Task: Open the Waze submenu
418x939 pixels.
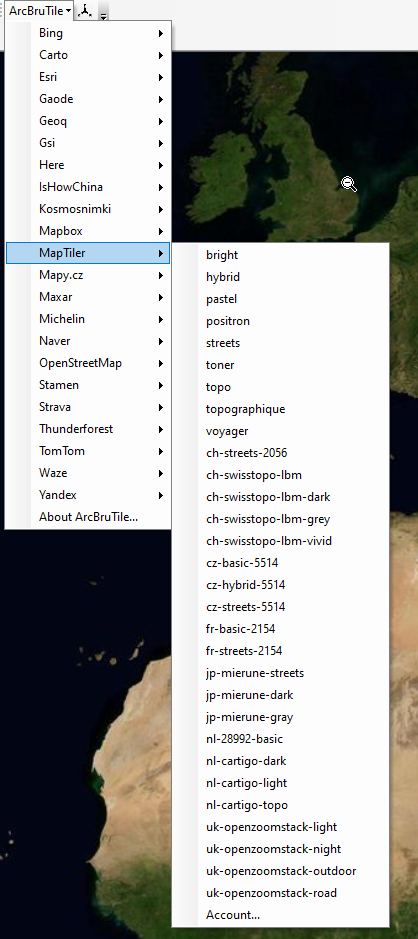Action: tap(88, 473)
